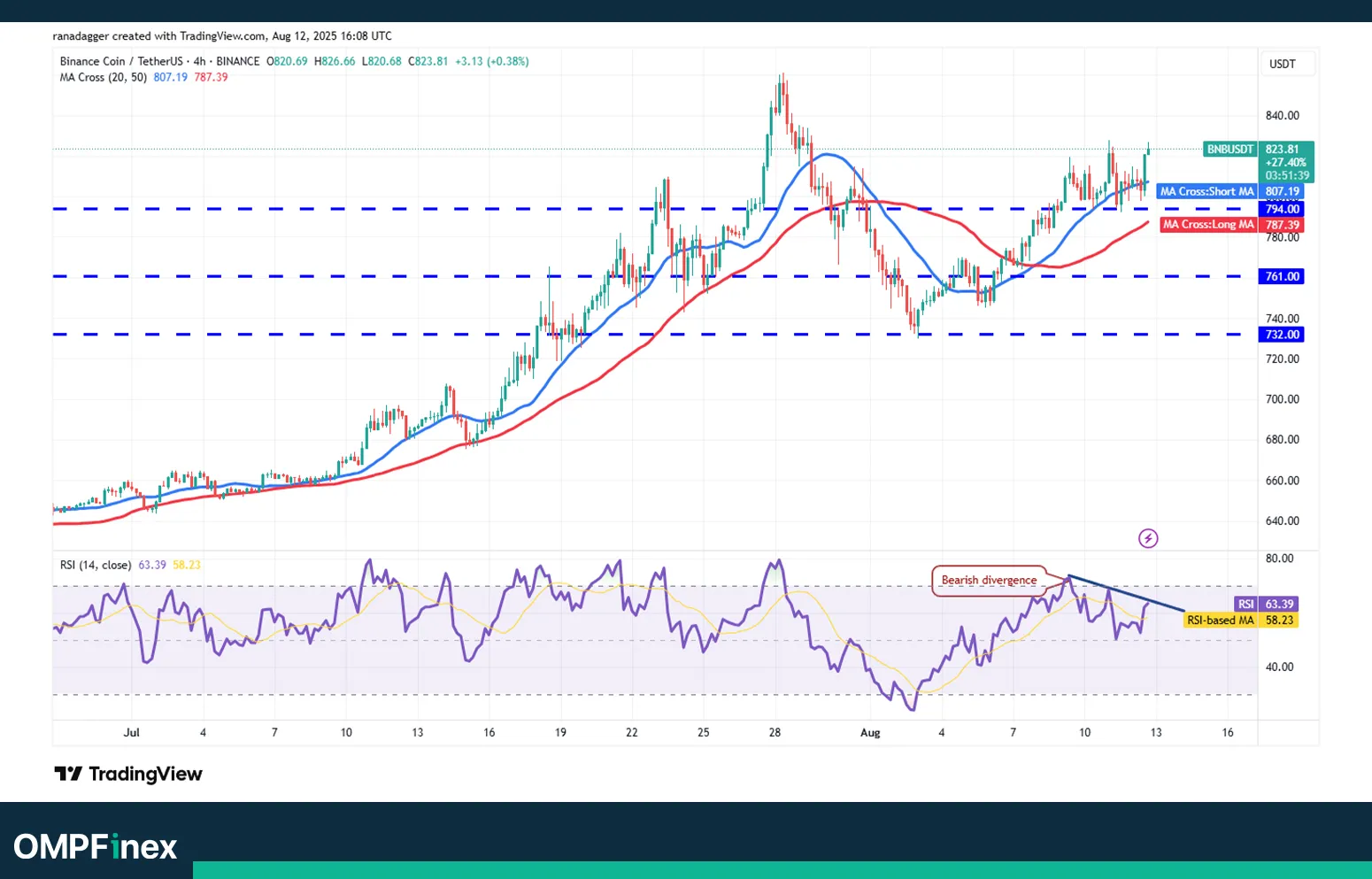The image size is (1372, 879).
Task: Click the 794.00 horizontal level label
Action: click(1282, 209)
